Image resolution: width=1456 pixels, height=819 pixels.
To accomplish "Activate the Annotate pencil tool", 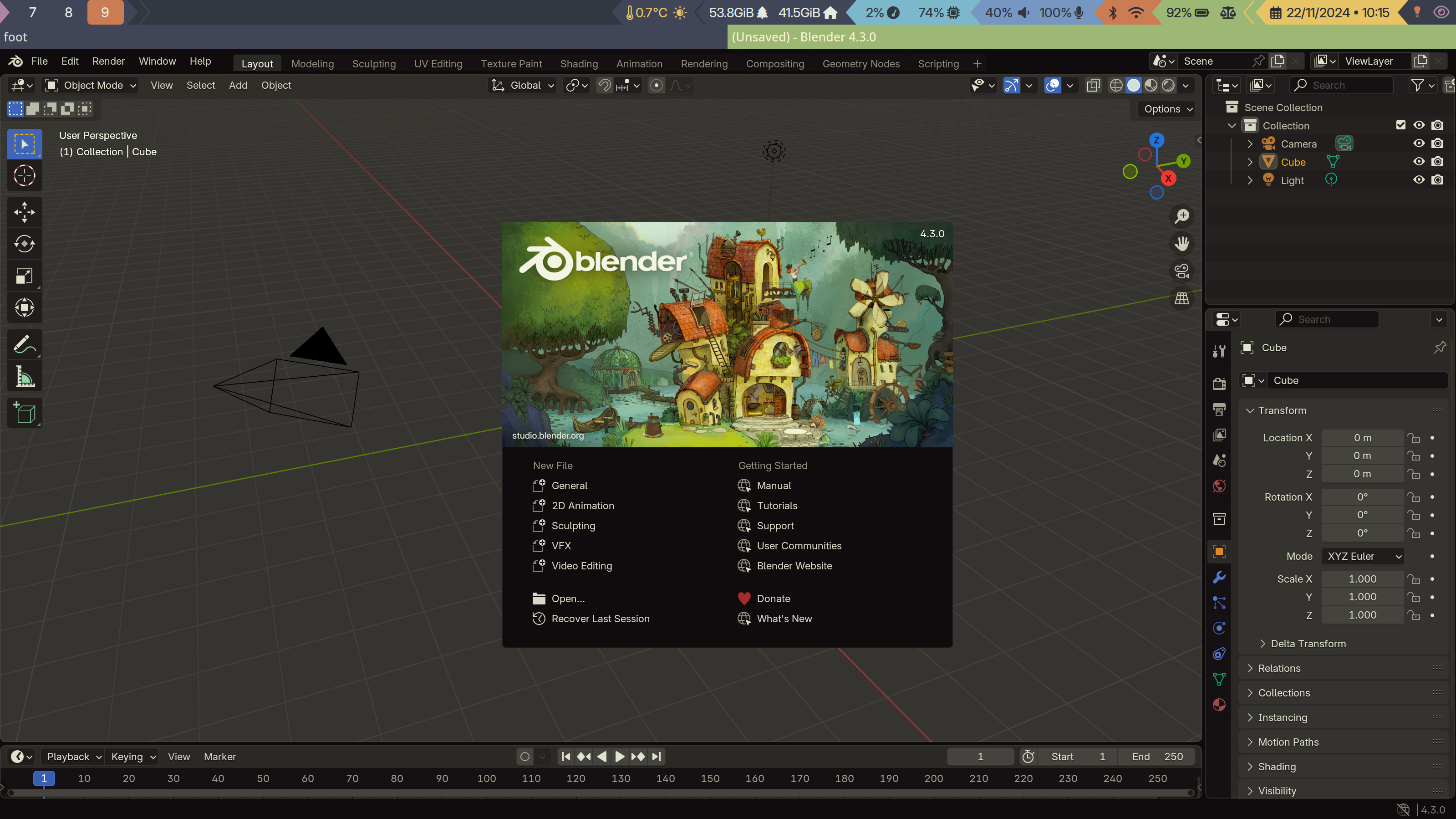I will [x=24, y=344].
